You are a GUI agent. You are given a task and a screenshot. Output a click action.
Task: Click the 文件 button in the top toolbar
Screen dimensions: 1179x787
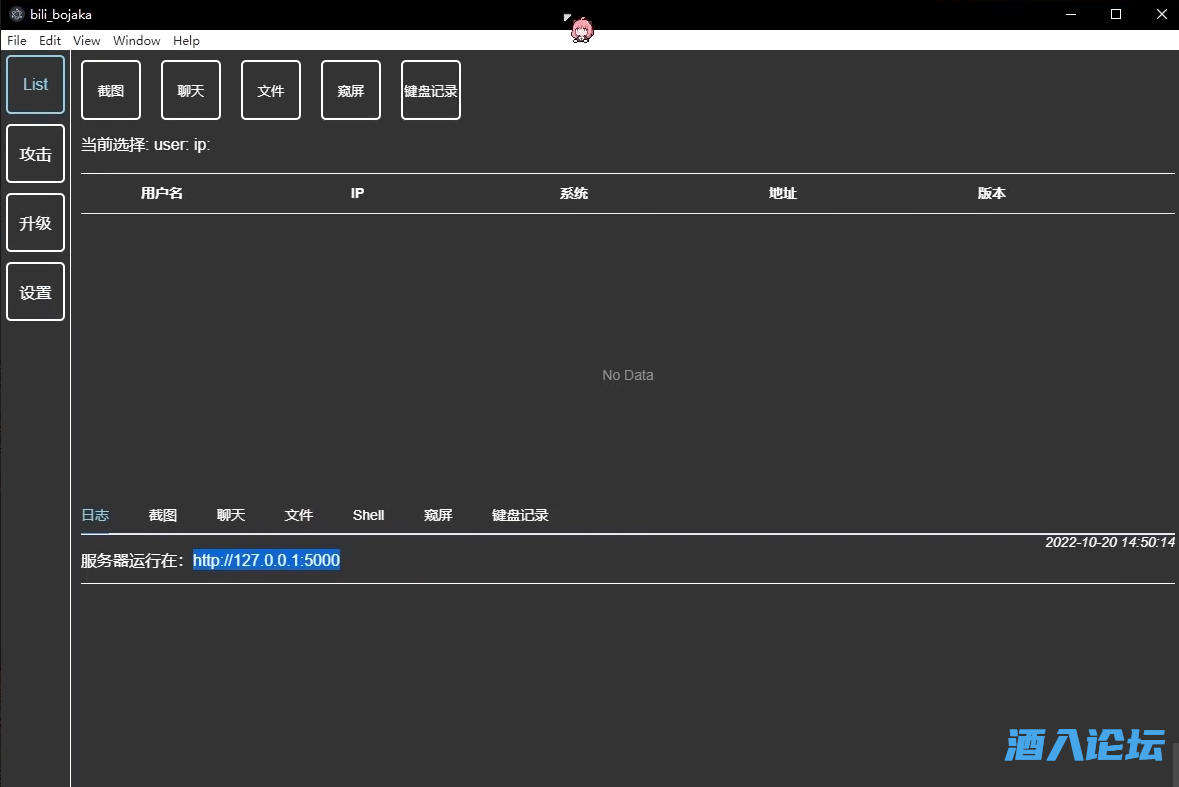(271, 90)
